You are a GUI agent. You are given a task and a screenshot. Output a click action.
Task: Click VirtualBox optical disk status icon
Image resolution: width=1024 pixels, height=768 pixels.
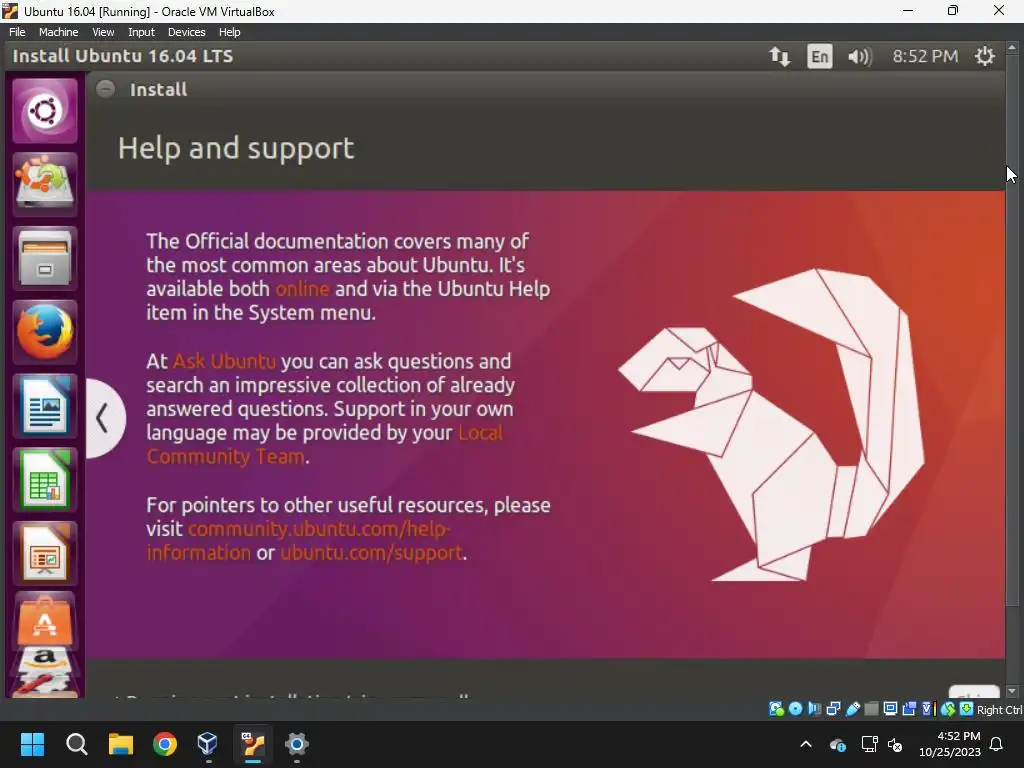[x=795, y=709]
